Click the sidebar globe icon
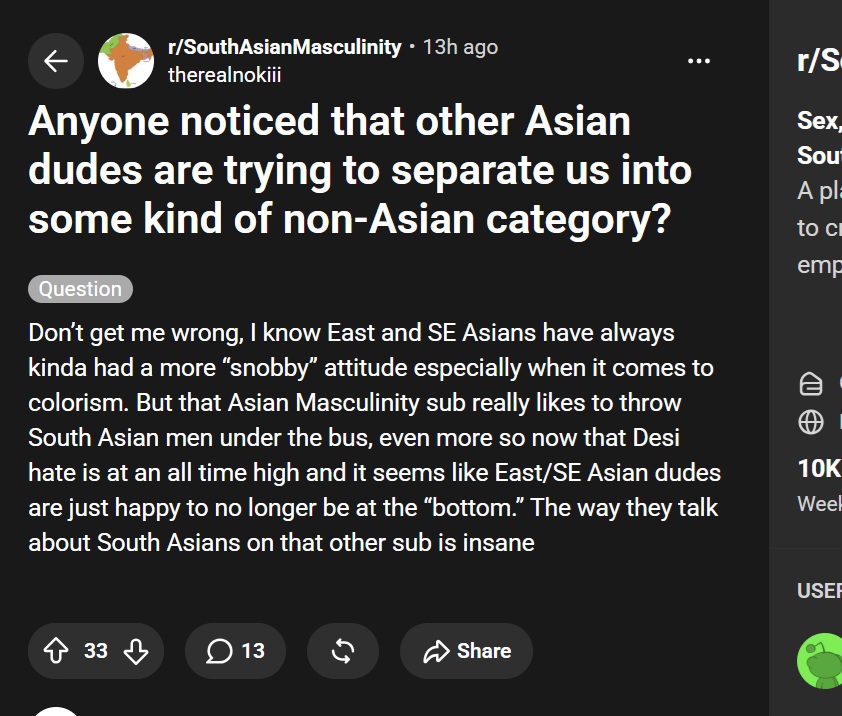Viewport: 842px width, 716px height. point(811,422)
